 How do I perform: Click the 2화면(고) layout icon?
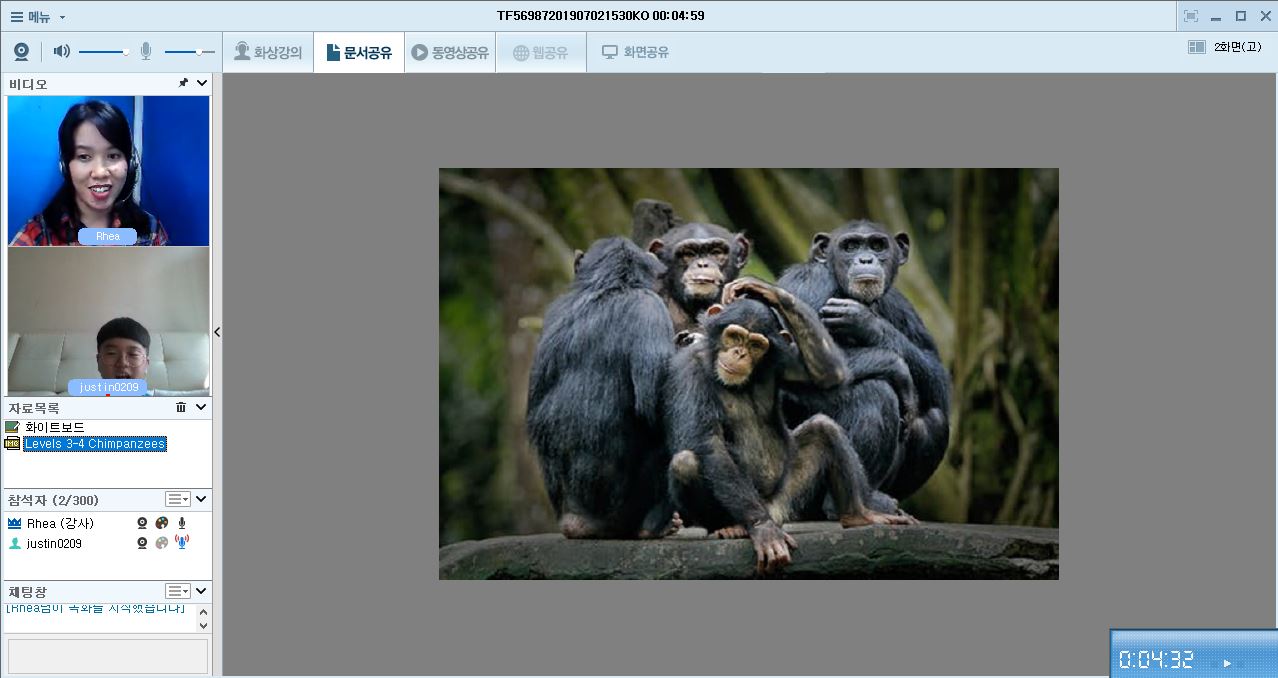(x=1197, y=47)
